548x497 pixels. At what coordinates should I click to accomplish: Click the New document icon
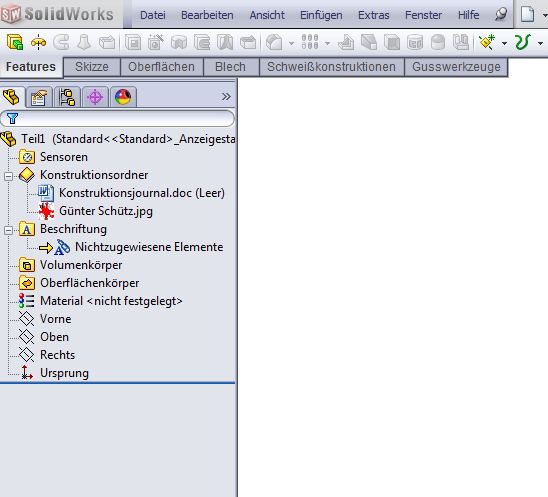[x=527, y=15]
